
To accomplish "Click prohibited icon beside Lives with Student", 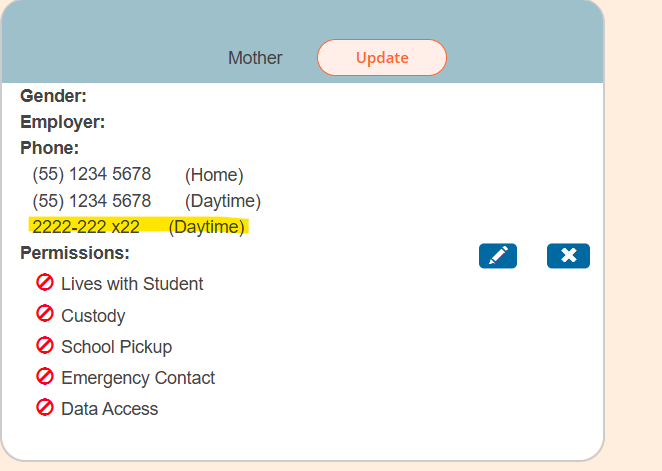I will pos(45,283).
